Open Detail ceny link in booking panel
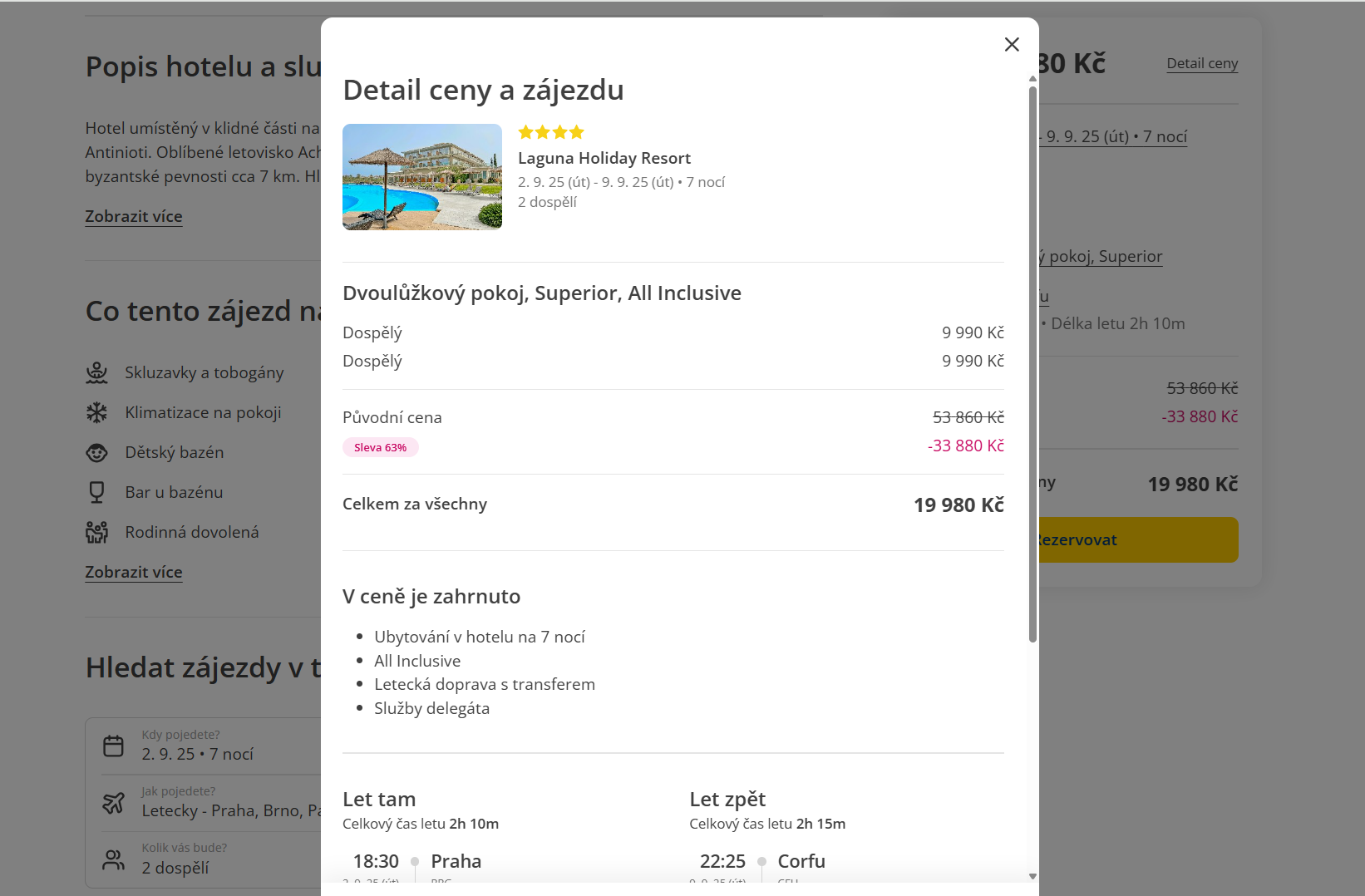Image resolution: width=1365 pixels, height=896 pixels. coord(1202,63)
